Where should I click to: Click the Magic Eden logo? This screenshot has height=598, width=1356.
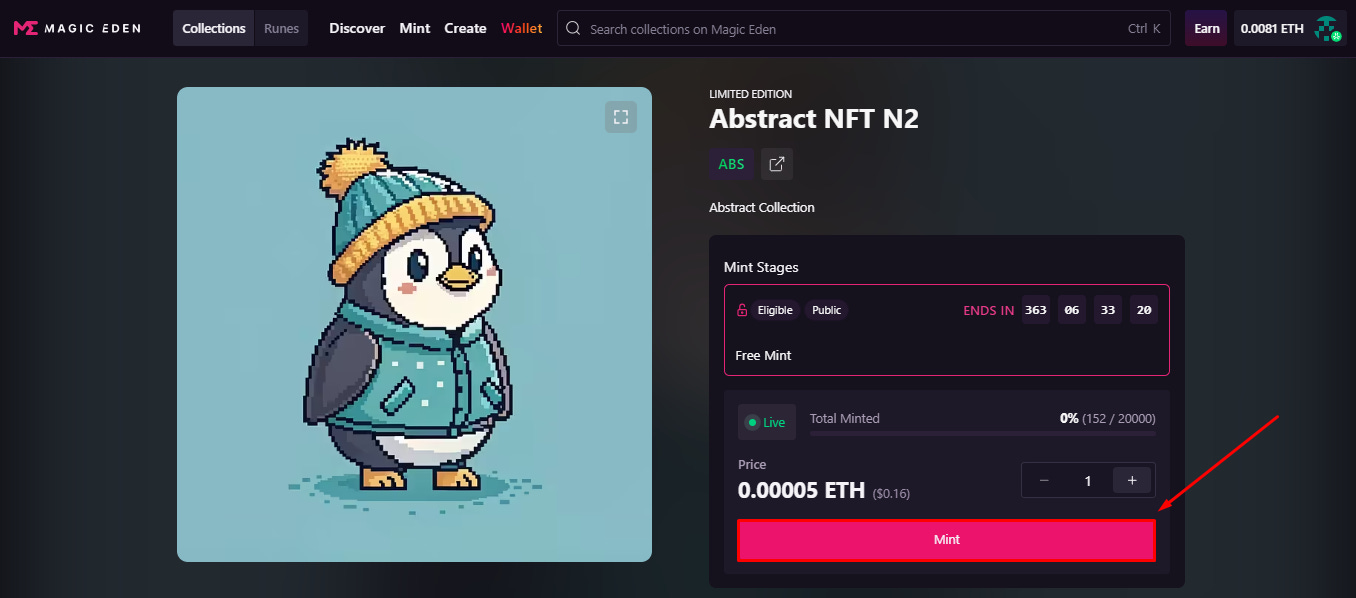coord(76,27)
